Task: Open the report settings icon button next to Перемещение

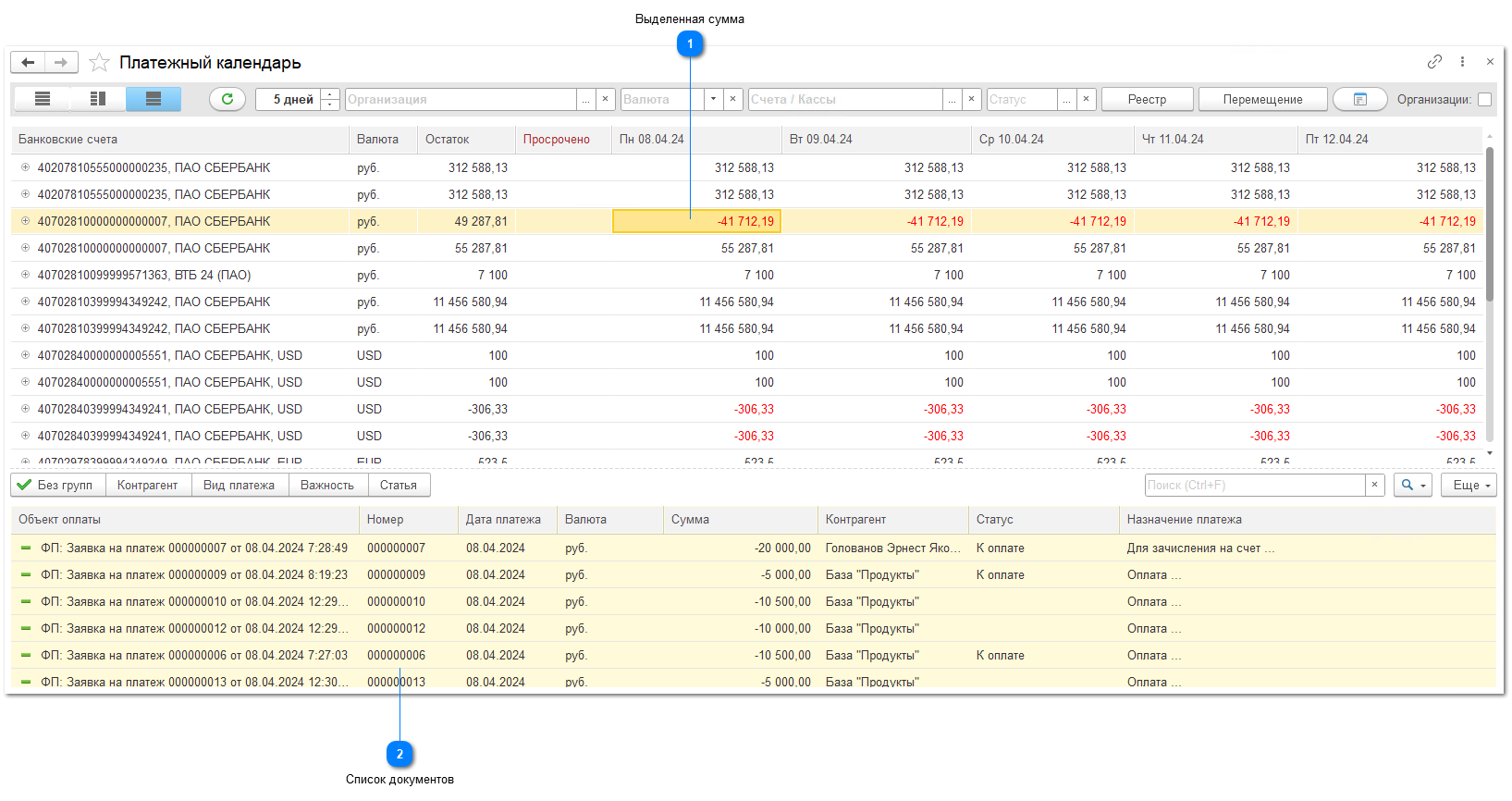Action: pos(1360,99)
